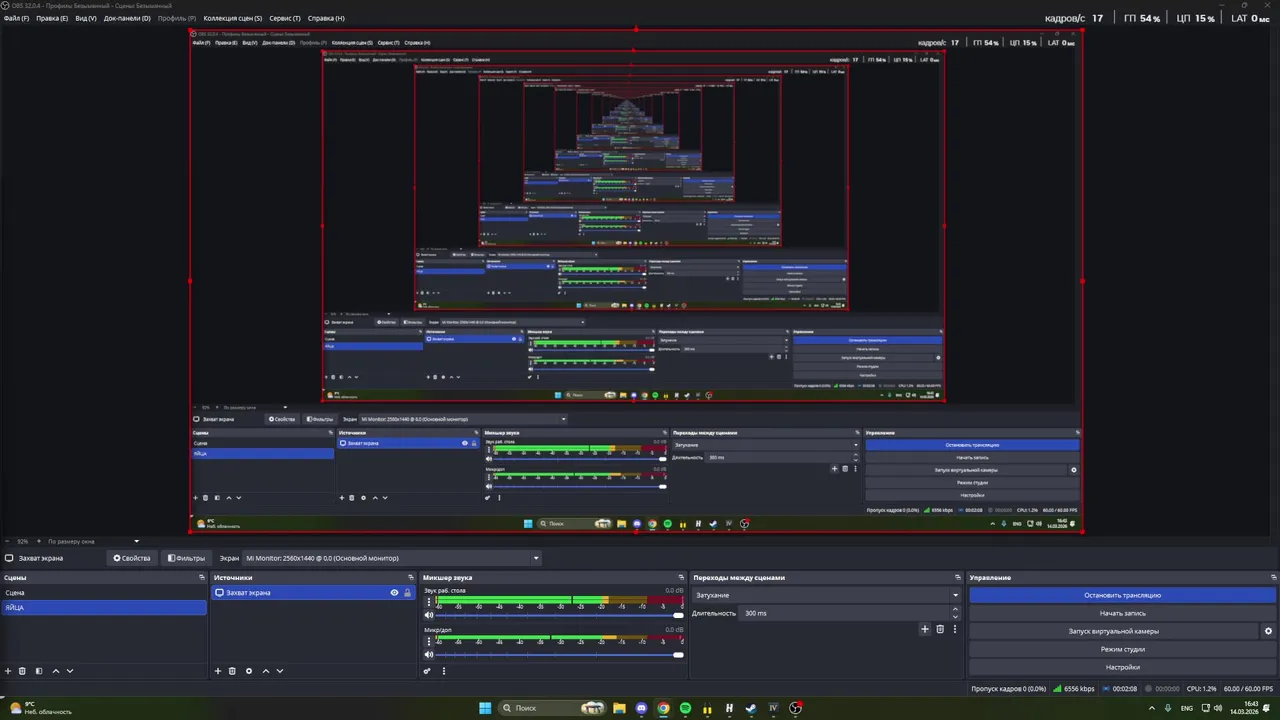1280x720 pixels.
Task: Zoom in preview with plus icon
Action: tap(37, 541)
